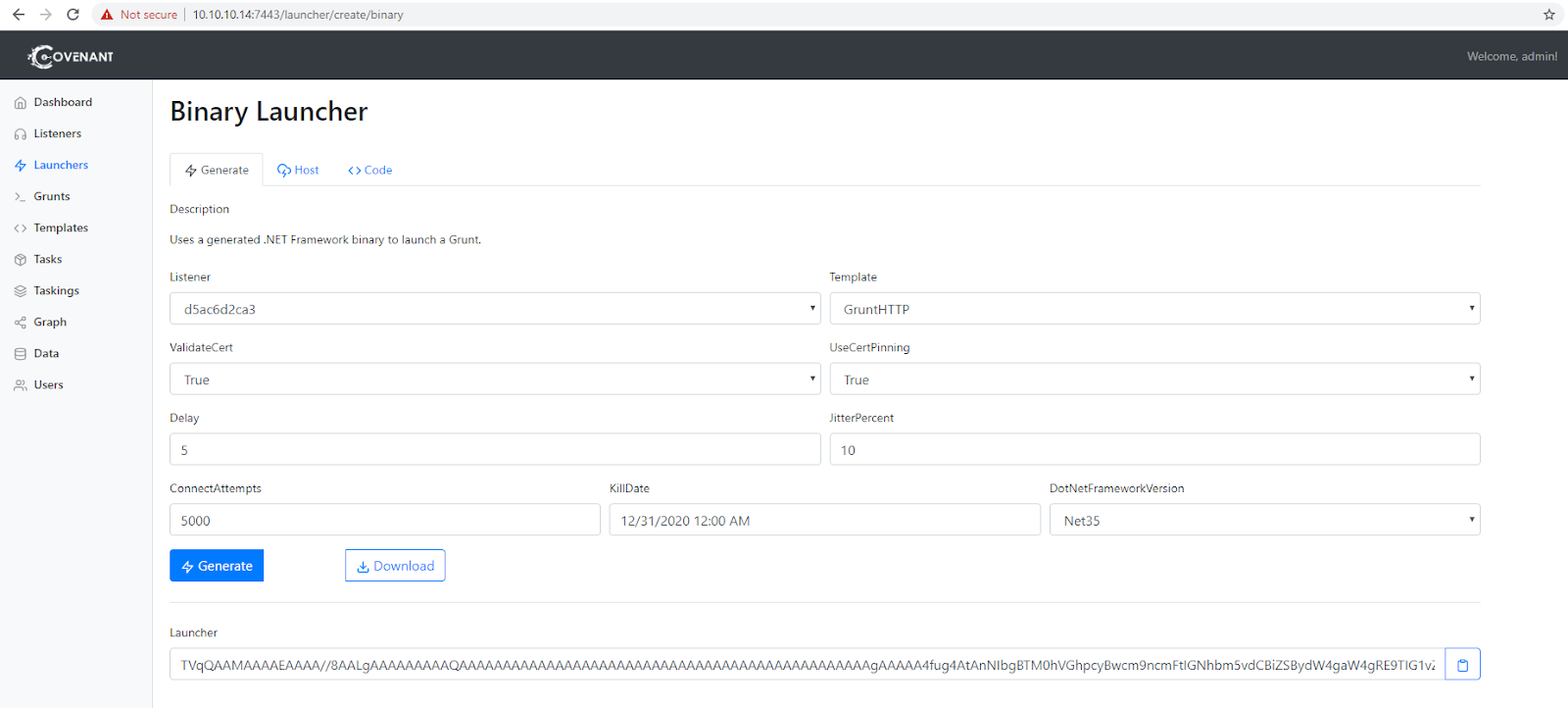Click the Grunts terminal prompt icon
Image resolution: width=1568 pixels, height=708 pixels.
point(21,197)
